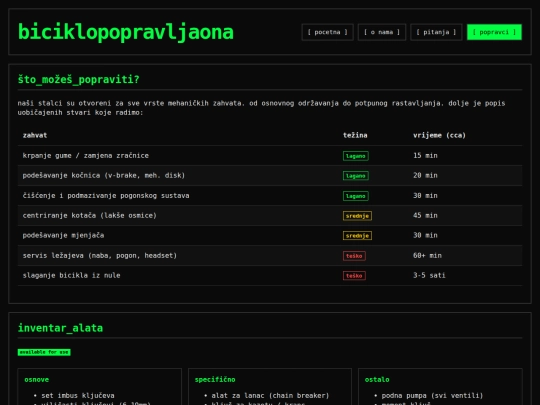Screen dimensions: 540x405
Task: Select row slaganje bicikla iz nule
Action: (270, 276)
